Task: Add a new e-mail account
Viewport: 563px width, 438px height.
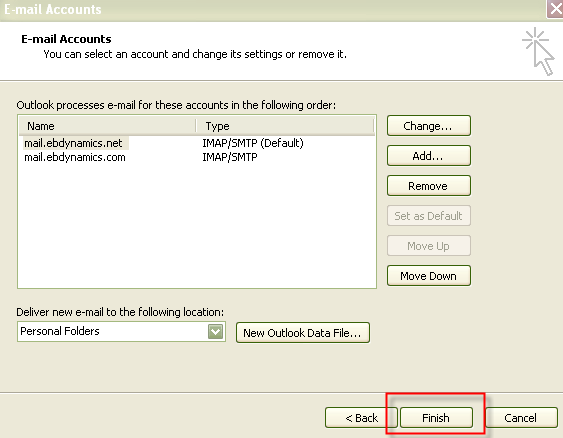Action: click(429, 156)
